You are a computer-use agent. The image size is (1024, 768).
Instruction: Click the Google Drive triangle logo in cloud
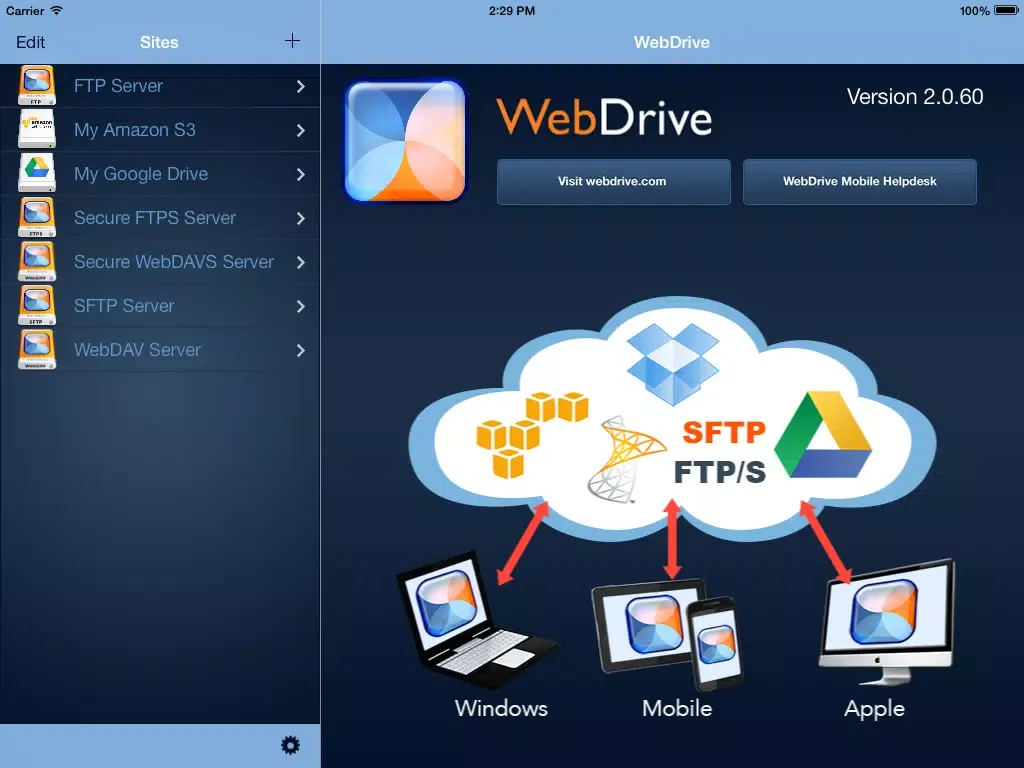click(x=823, y=435)
